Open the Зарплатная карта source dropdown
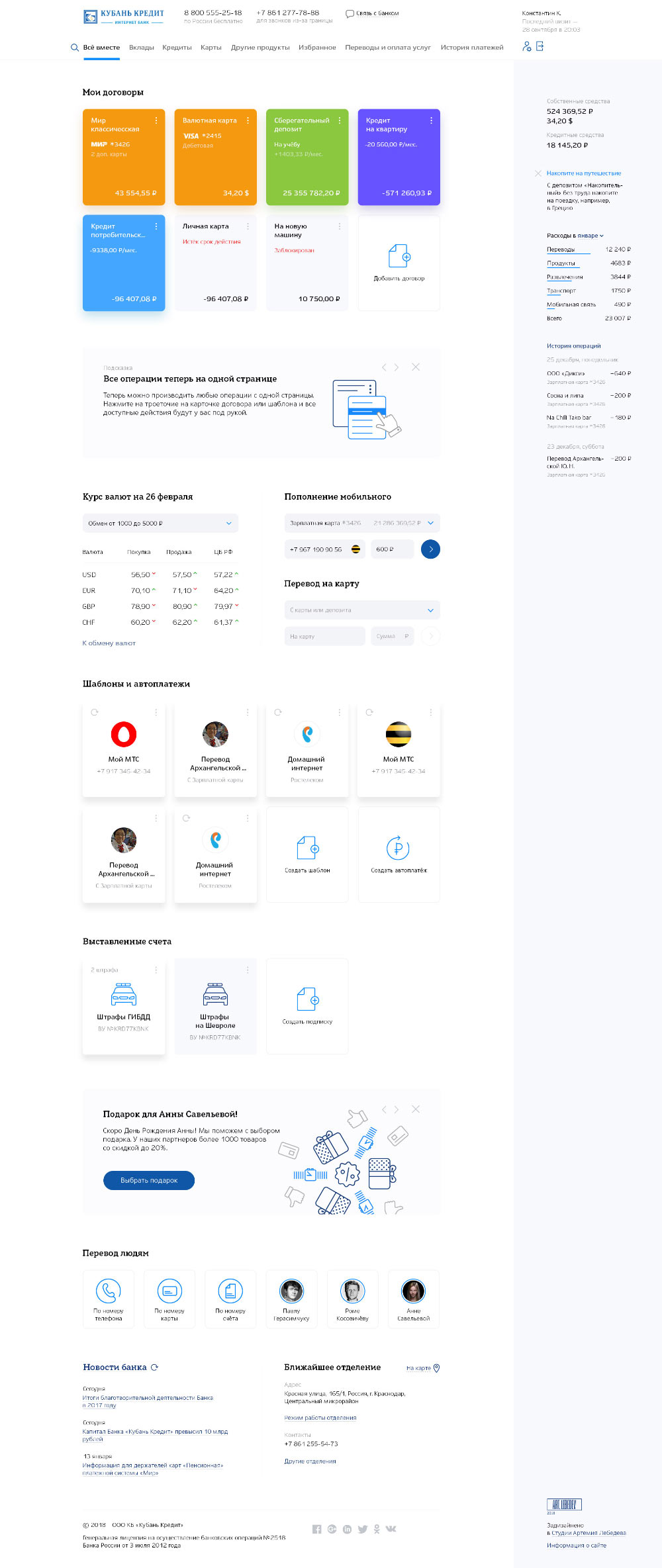The height and width of the screenshot is (1568, 662). (x=430, y=523)
